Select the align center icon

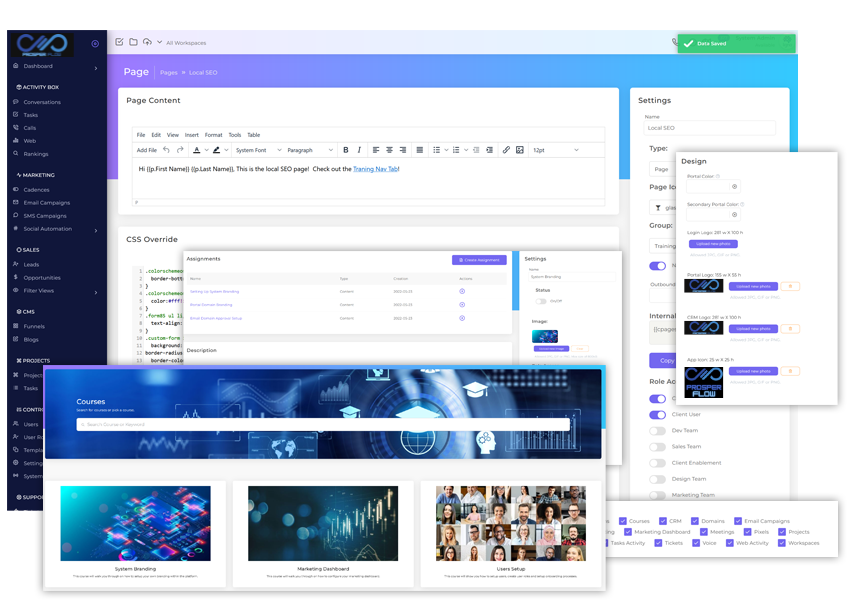click(389, 148)
